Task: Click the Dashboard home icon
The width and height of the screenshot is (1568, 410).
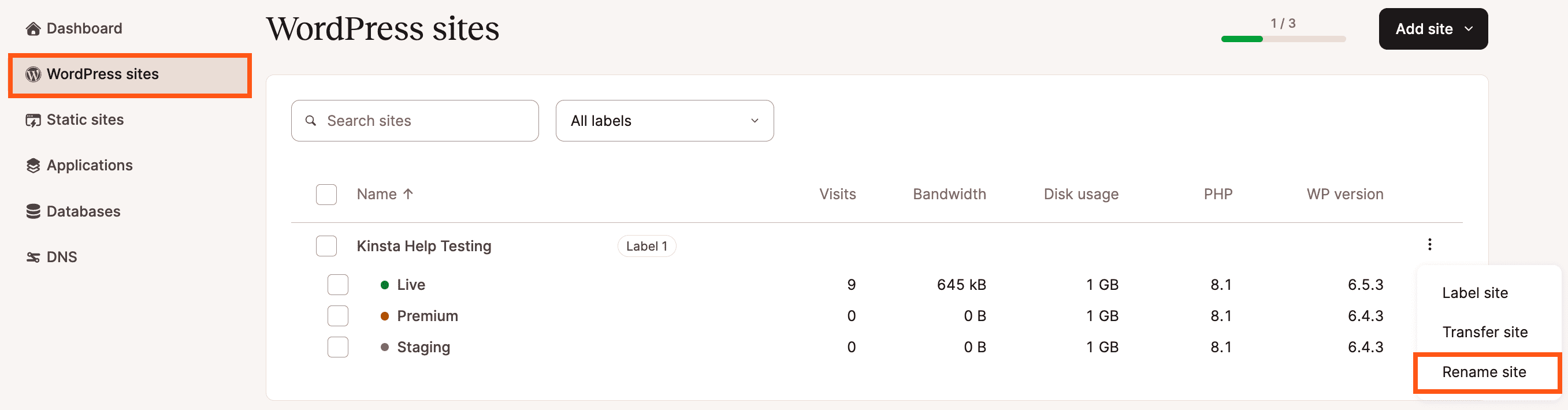Action: pyautogui.click(x=33, y=29)
